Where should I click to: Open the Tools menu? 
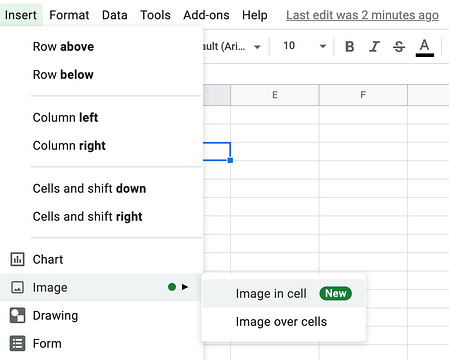pyautogui.click(x=155, y=15)
